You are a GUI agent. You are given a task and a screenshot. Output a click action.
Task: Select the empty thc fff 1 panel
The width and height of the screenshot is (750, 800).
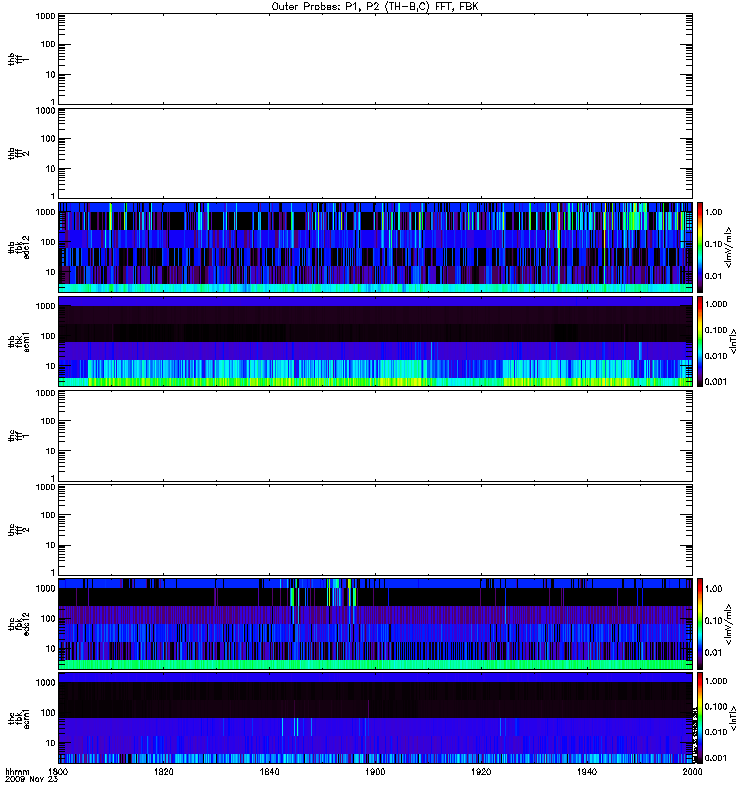[375, 436]
